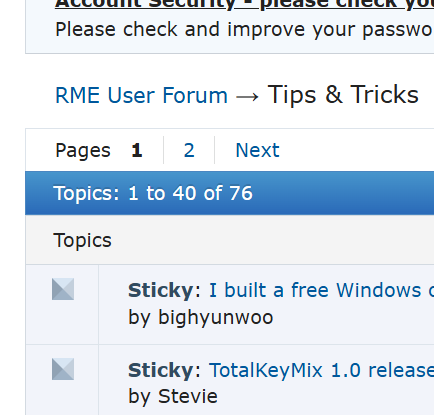Image resolution: width=434 pixels, height=415 pixels.
Task: Click the 'Pages' label
Action: coord(83,150)
